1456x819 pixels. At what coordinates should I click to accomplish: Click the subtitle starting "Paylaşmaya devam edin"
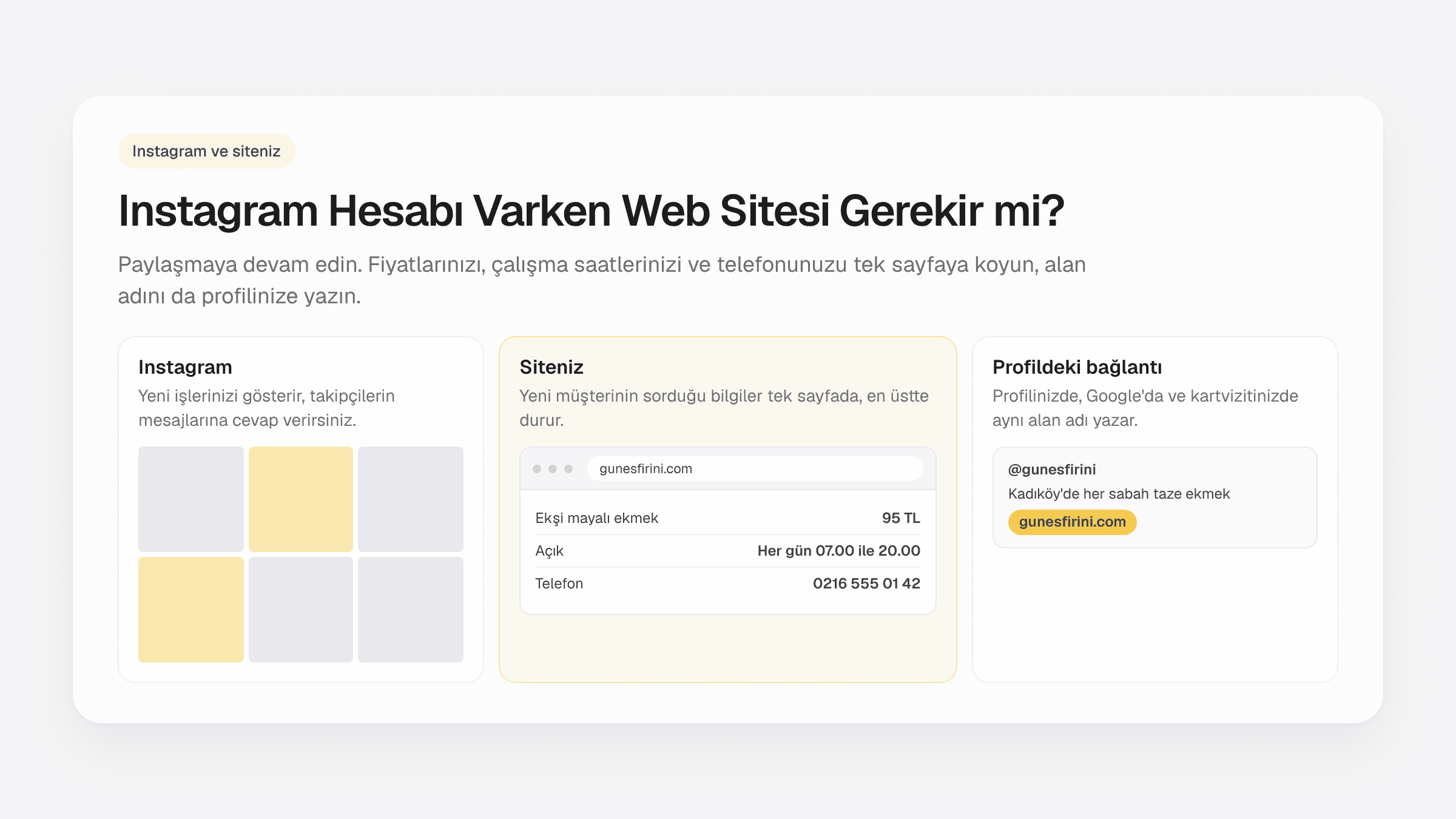602,280
